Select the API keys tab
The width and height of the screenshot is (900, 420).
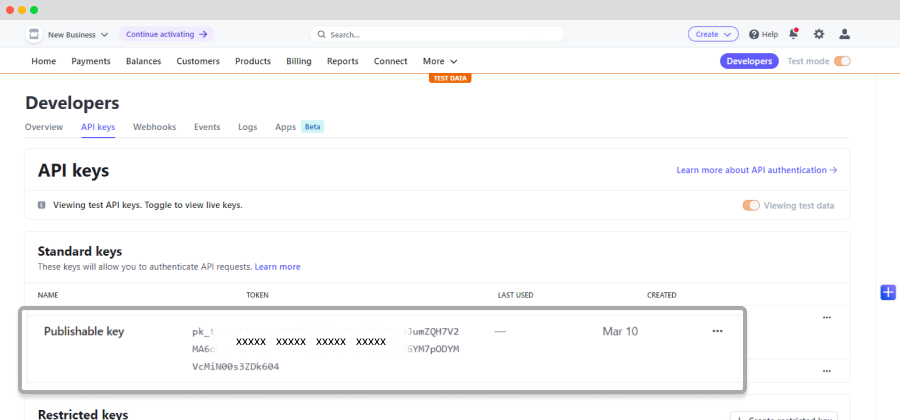pos(98,127)
